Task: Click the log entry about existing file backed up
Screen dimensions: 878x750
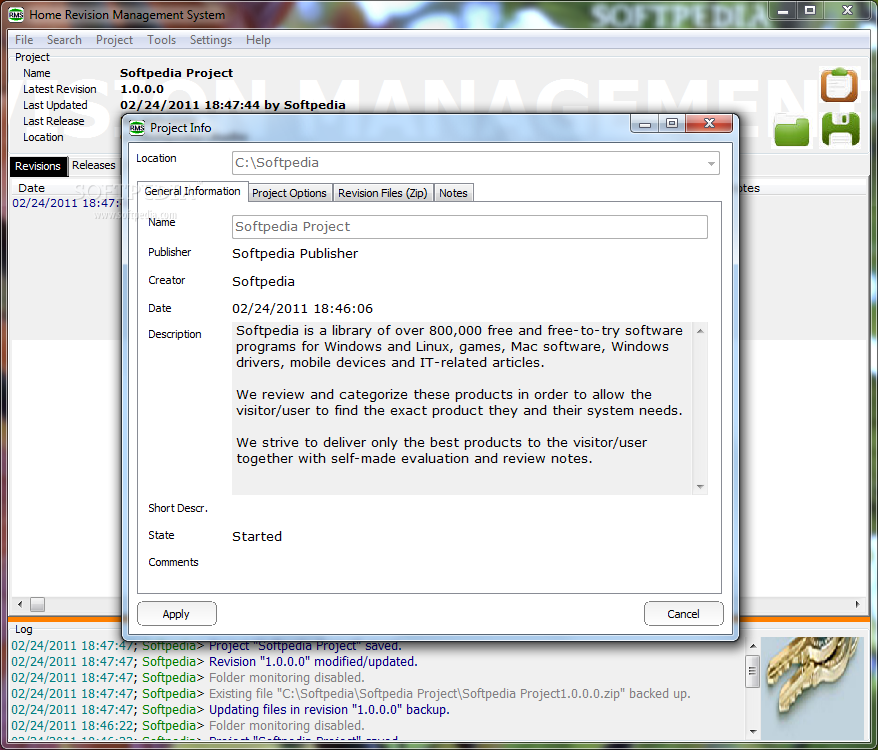Action: pos(450,693)
